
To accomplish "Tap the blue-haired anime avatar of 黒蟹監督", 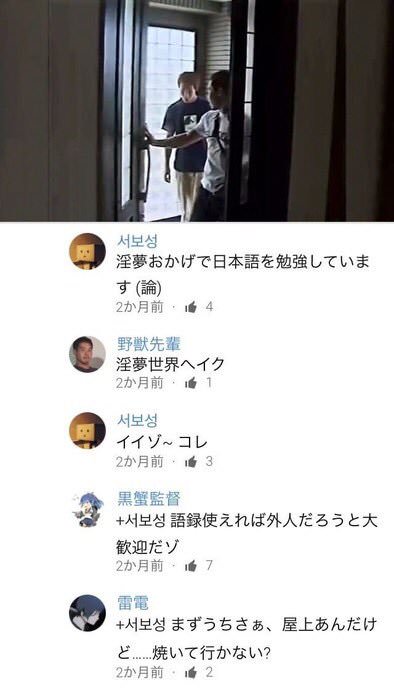I will [x=87, y=509].
